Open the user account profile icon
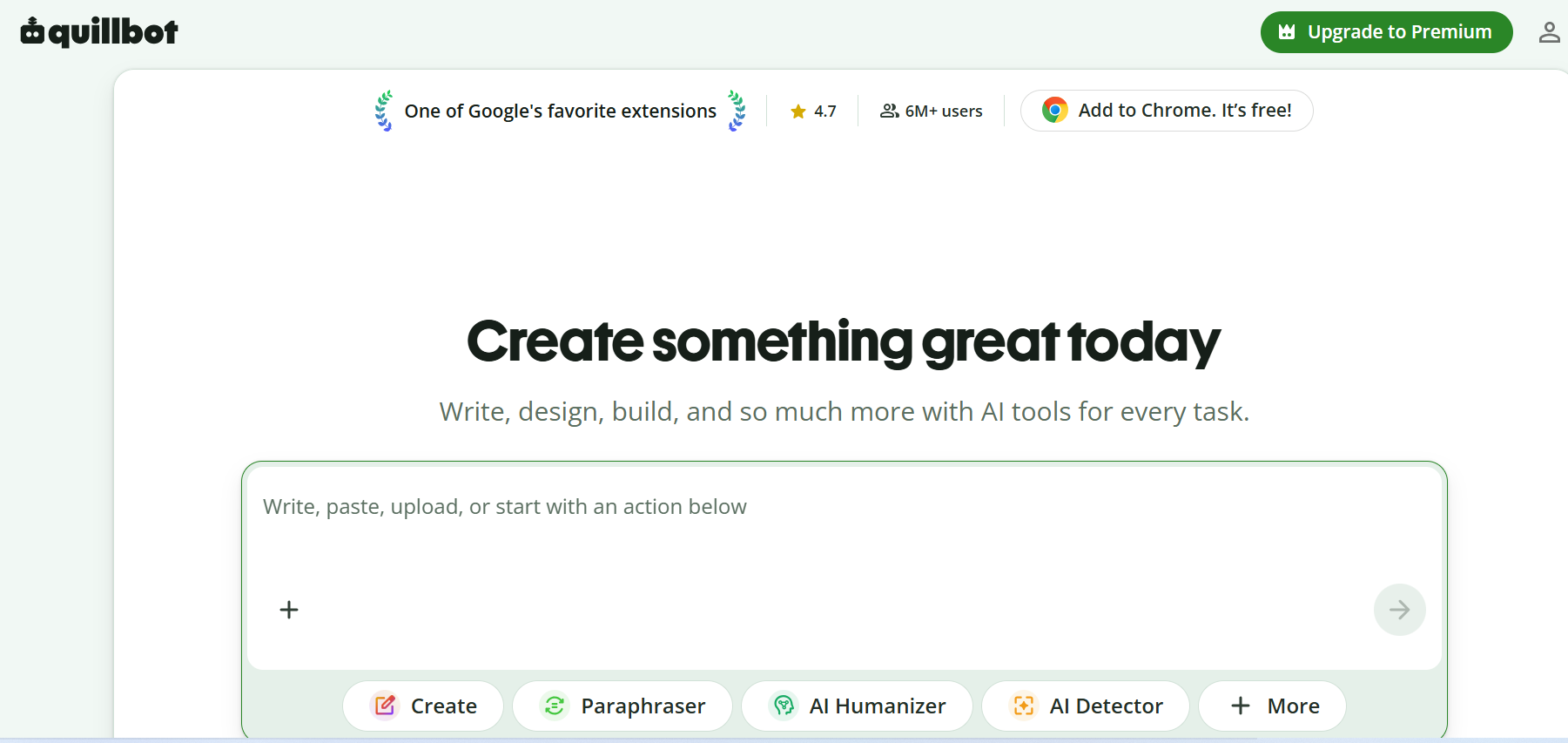1568x743 pixels. (x=1549, y=32)
